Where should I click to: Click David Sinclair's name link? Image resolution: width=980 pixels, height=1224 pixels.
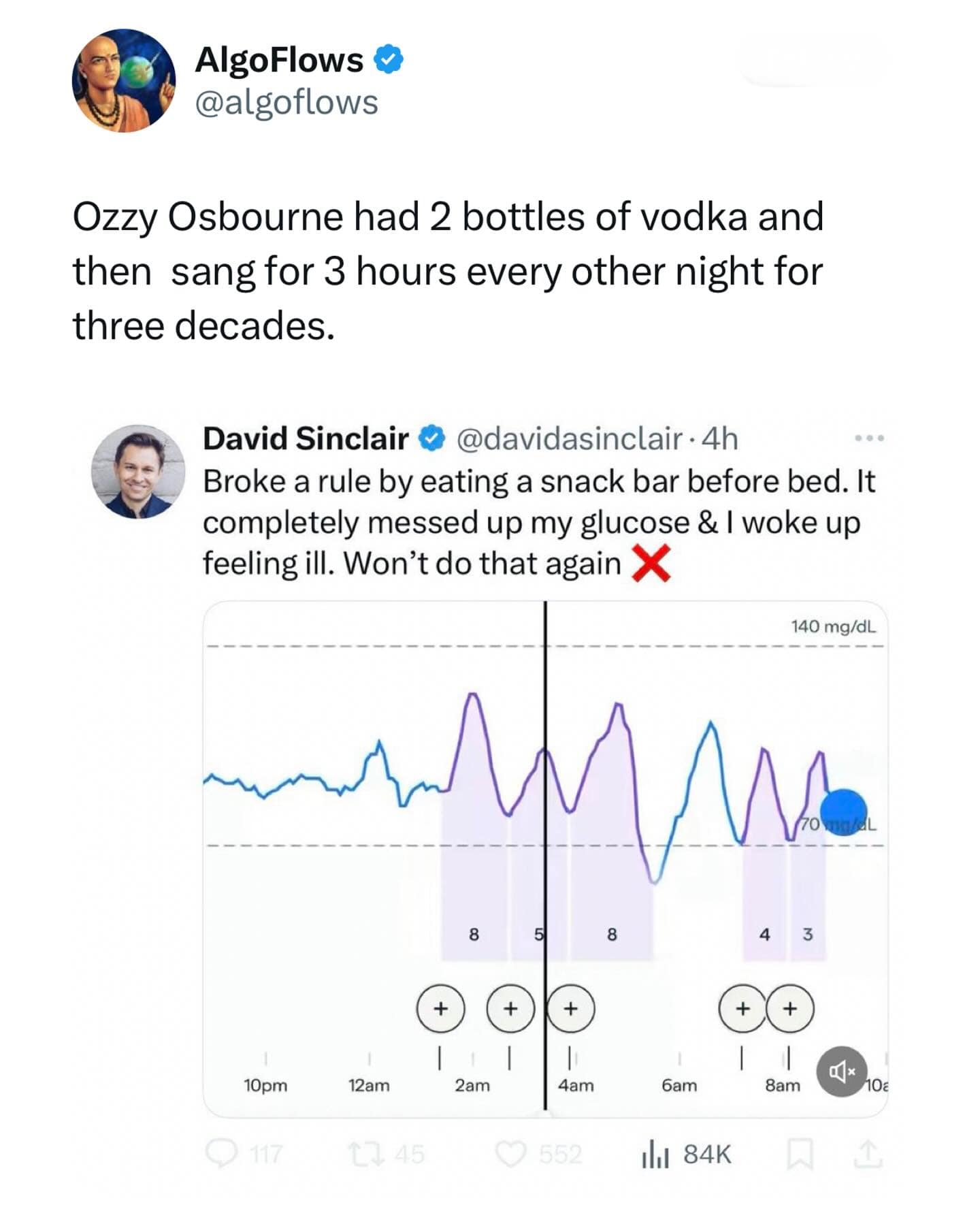(x=306, y=438)
